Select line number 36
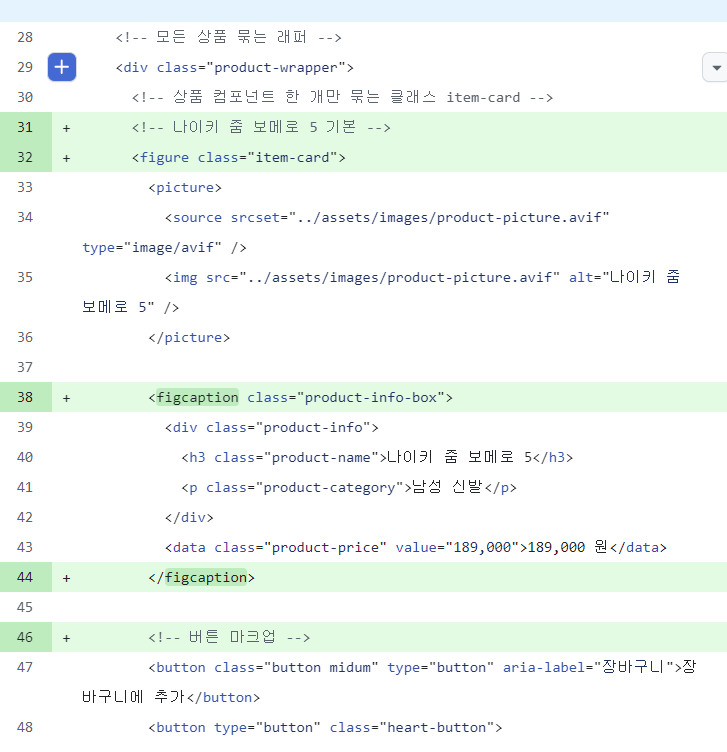The image size is (727, 752). tap(25, 337)
